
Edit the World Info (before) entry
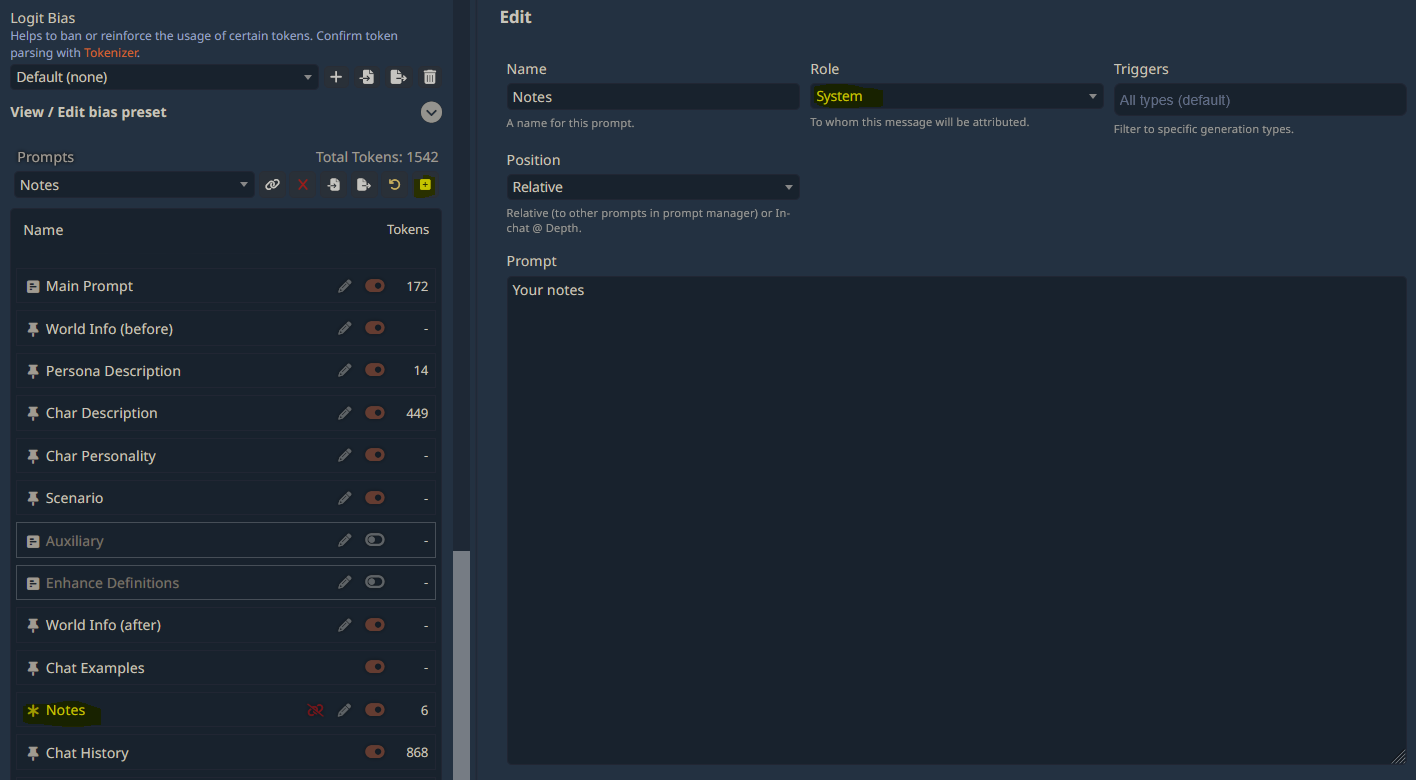pos(345,328)
